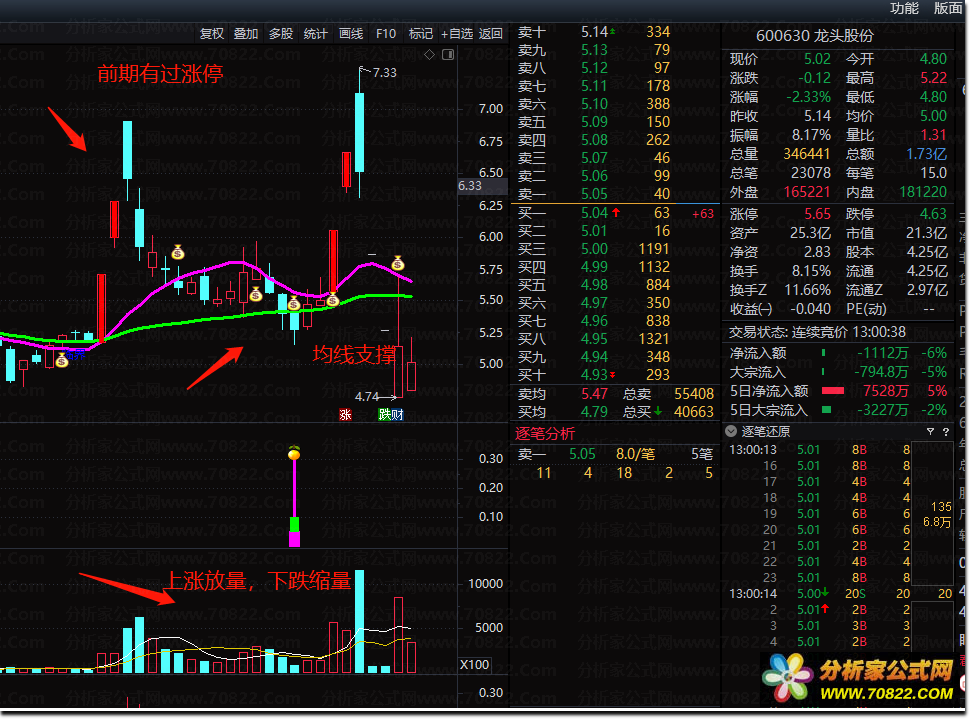Select the 买一 5.04 order row
This screenshot has width=971, height=719.
[x=616, y=213]
